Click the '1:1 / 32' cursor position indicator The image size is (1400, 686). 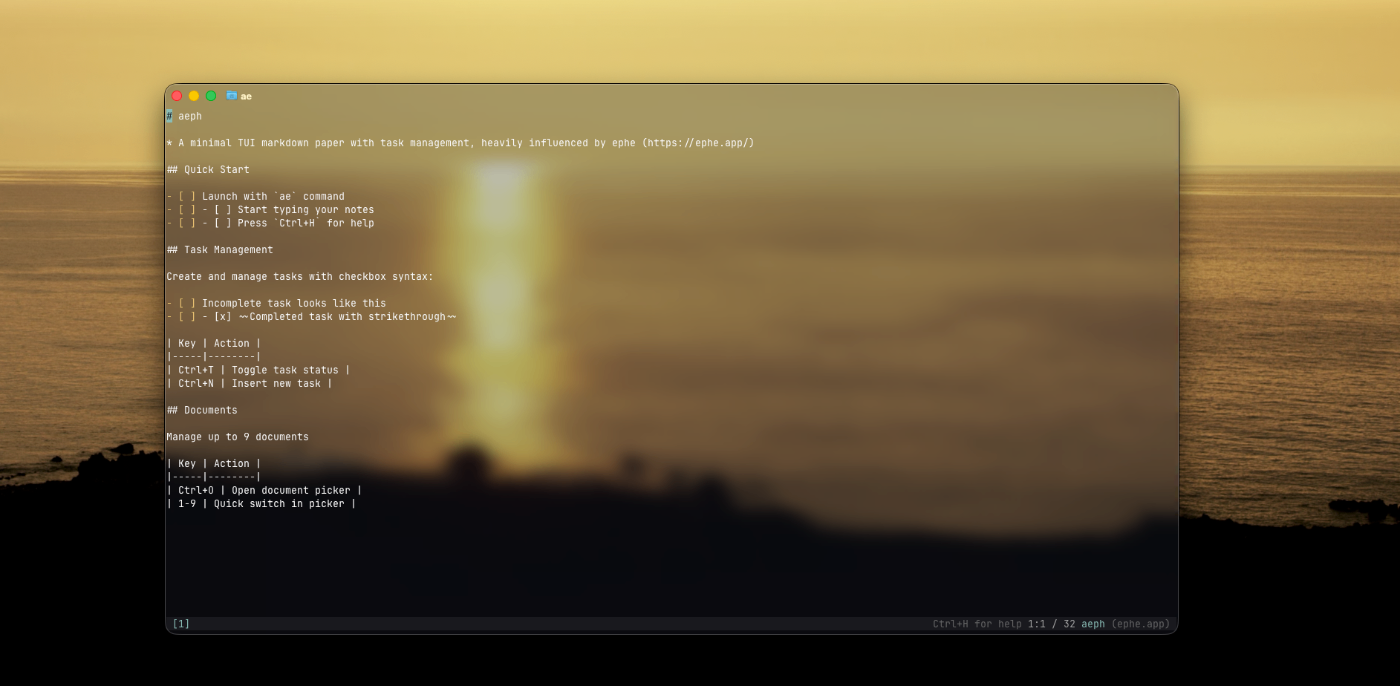[1051, 624]
